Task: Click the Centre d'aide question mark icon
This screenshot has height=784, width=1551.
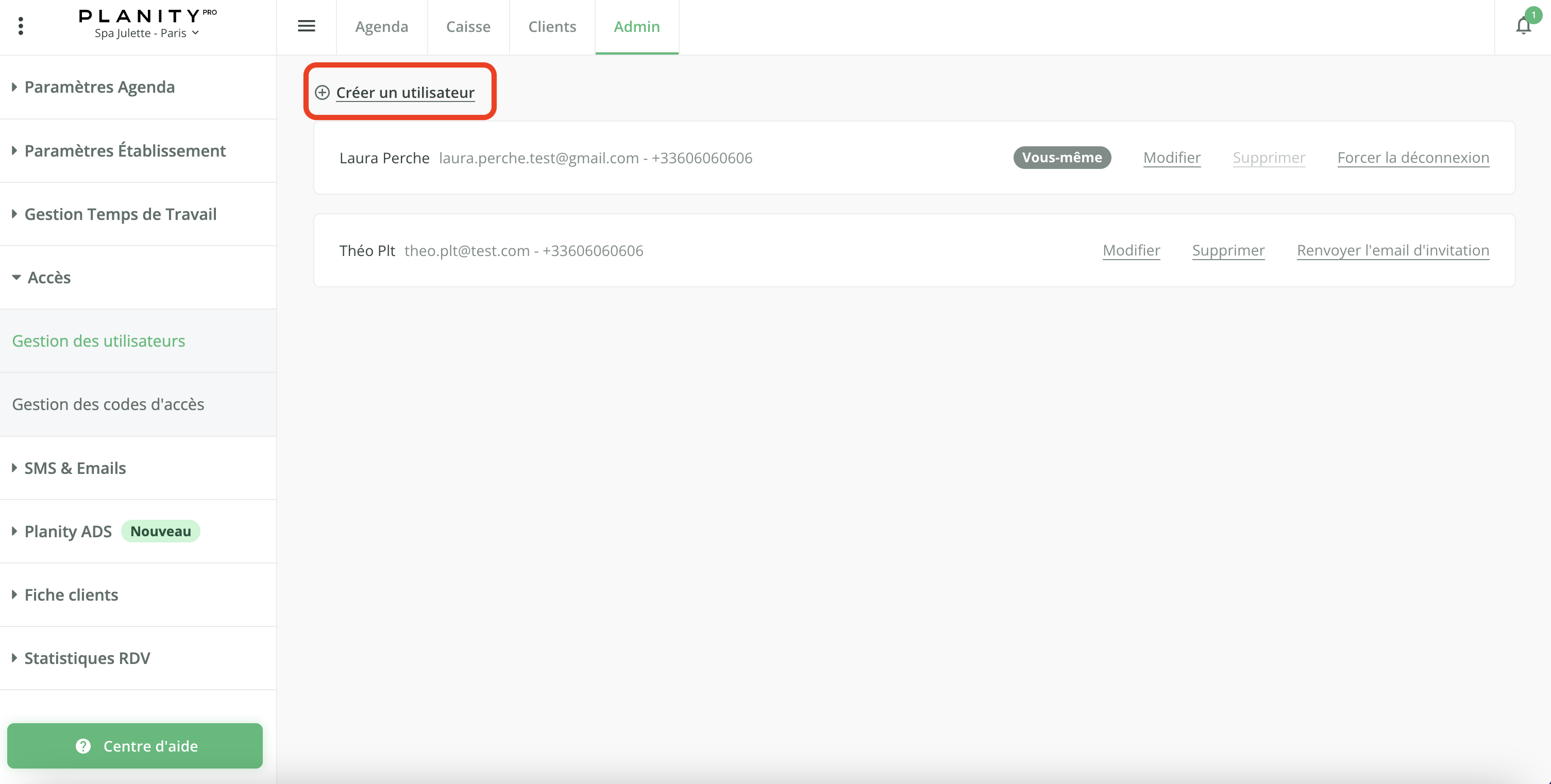Action: [x=83, y=745]
